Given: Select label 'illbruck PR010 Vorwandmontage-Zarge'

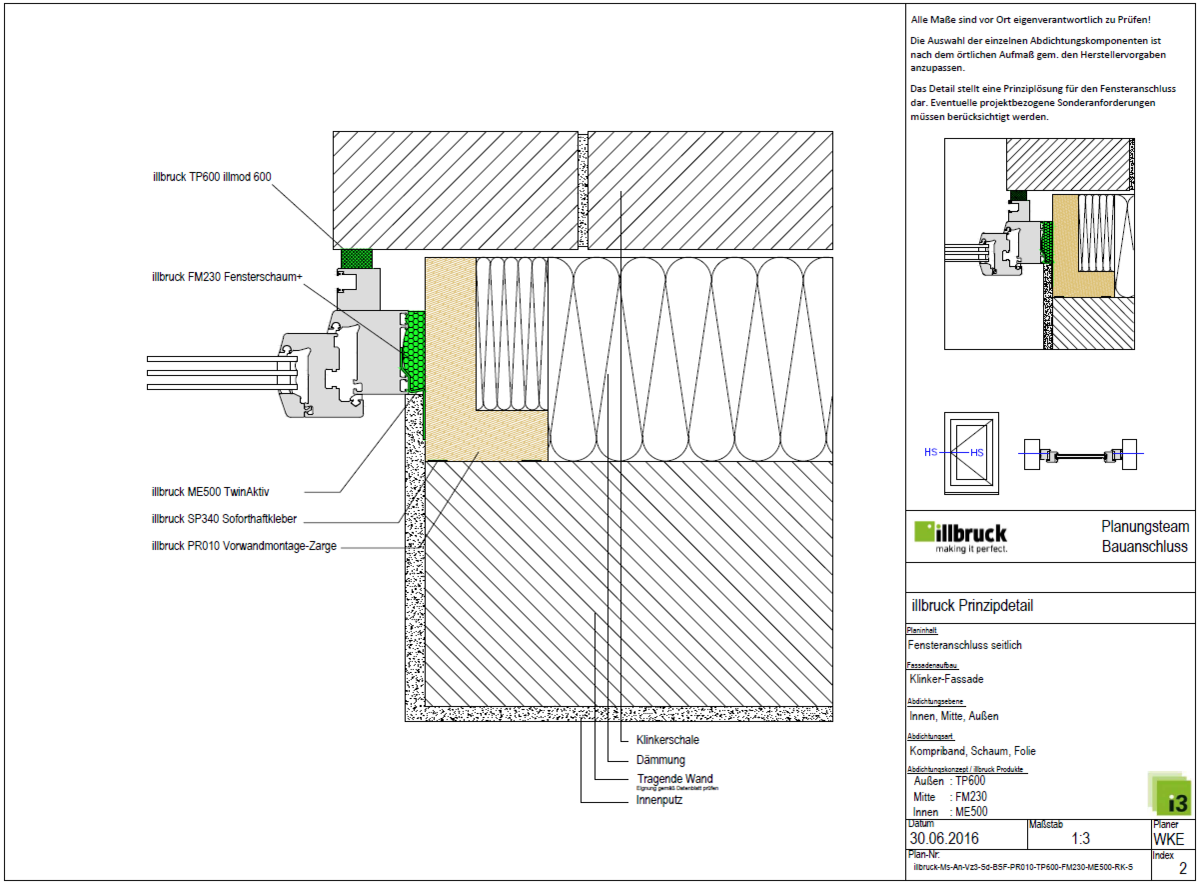Looking at the screenshot, I should click(244, 546).
